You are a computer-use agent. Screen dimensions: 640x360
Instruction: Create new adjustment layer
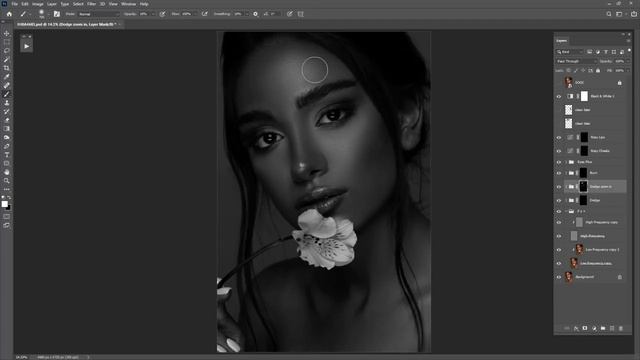[x=594, y=328]
